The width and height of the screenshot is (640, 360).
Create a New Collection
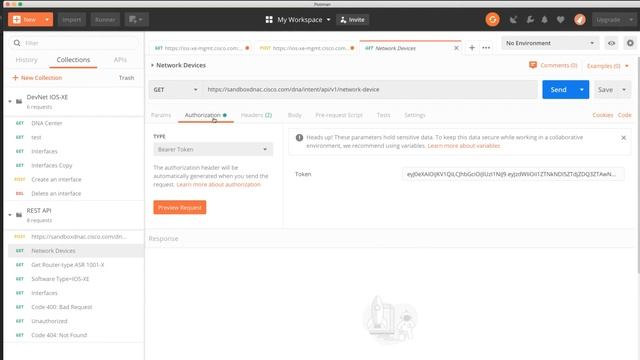pyautogui.click(x=37, y=78)
